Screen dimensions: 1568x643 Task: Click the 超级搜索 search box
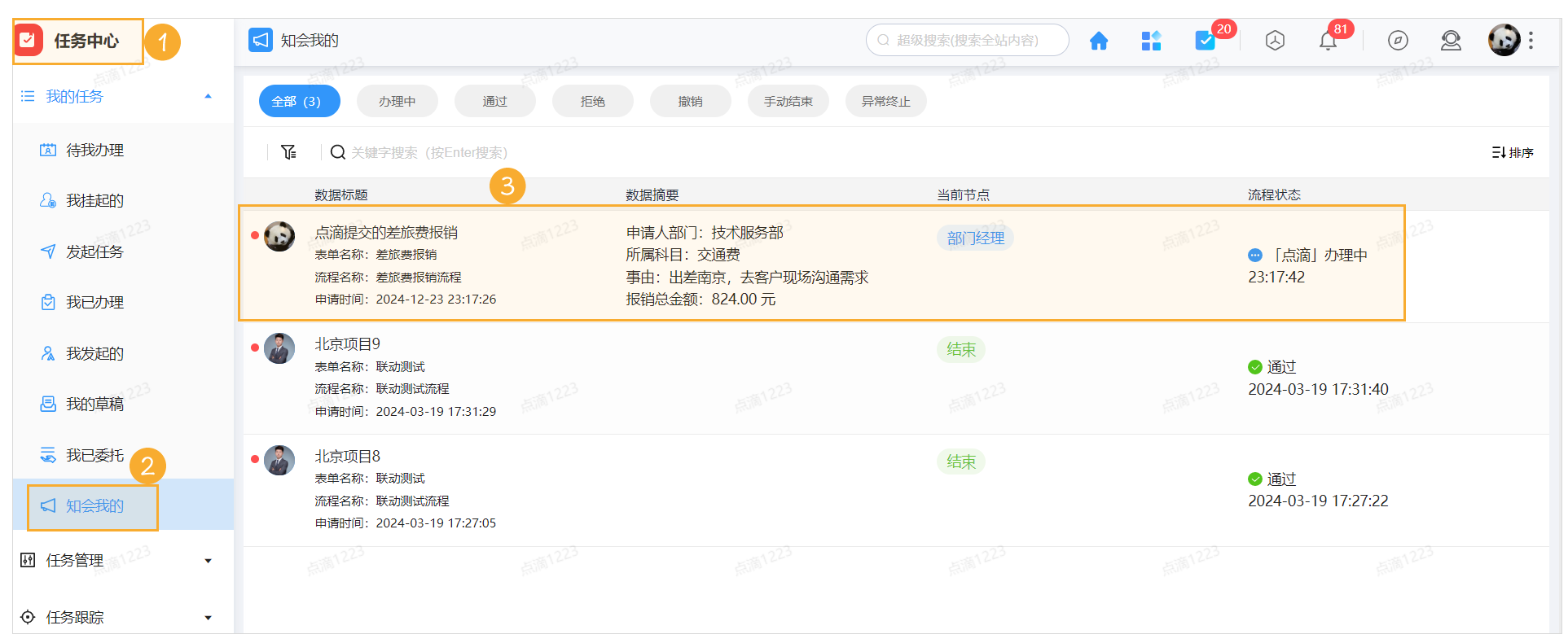967,40
